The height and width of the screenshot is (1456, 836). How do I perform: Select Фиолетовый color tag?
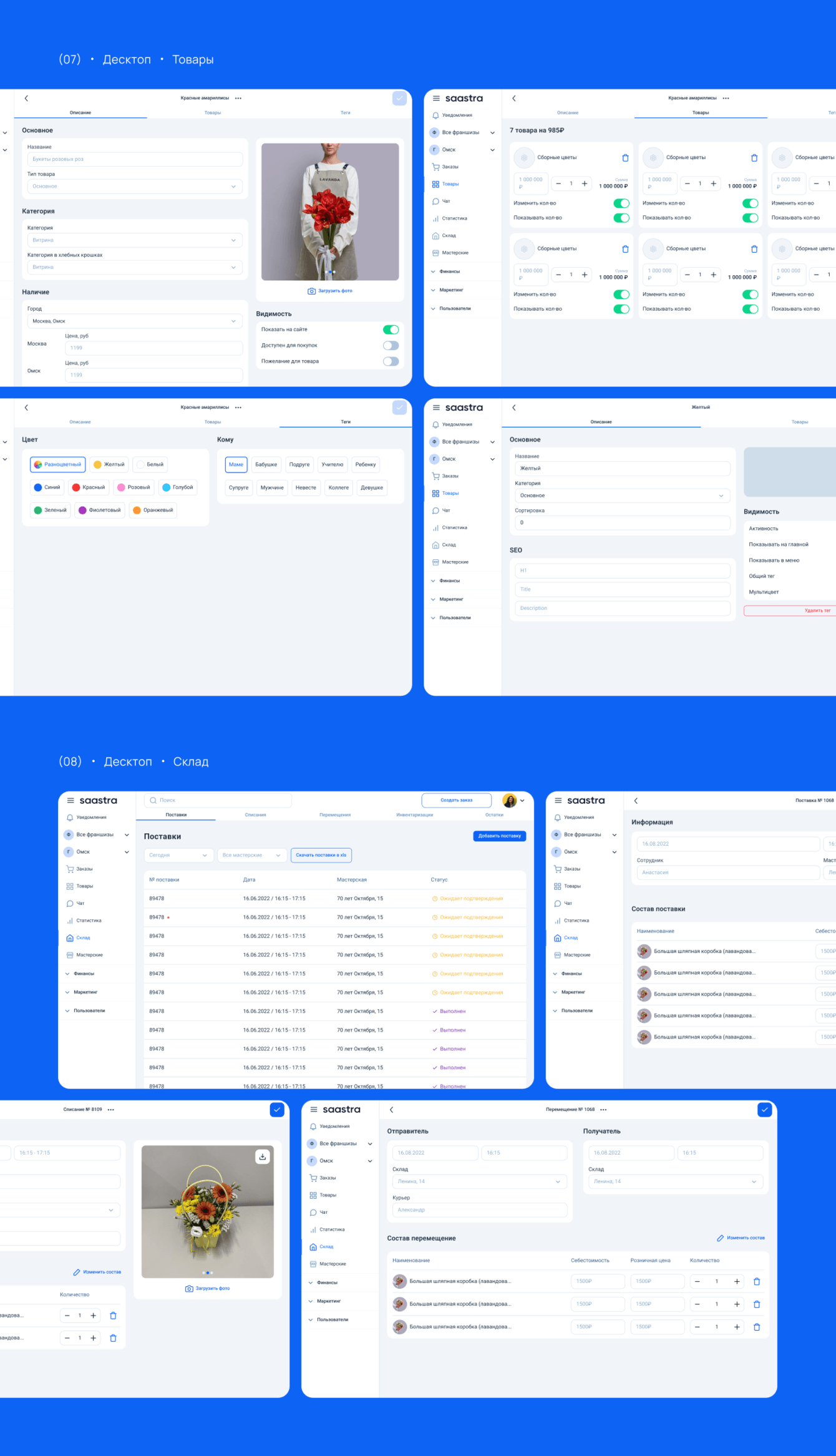(x=100, y=510)
